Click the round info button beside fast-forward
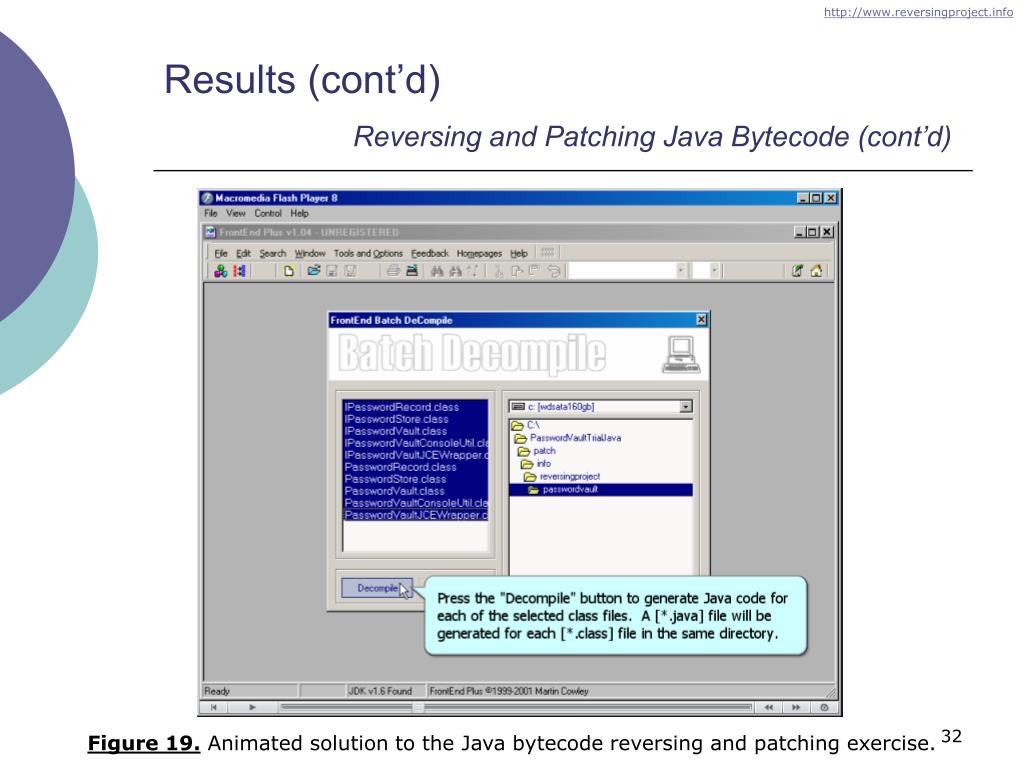The height and width of the screenshot is (768, 1024). tap(824, 707)
